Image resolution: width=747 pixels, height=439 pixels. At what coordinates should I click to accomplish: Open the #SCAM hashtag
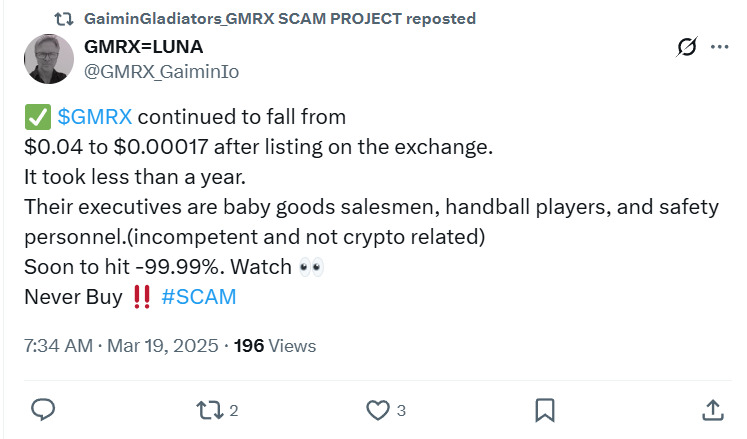coord(198,296)
